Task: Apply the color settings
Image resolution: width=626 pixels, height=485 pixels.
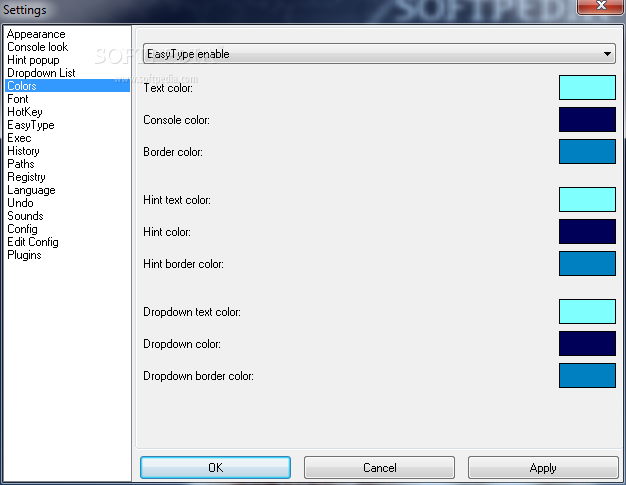Action: [543, 467]
